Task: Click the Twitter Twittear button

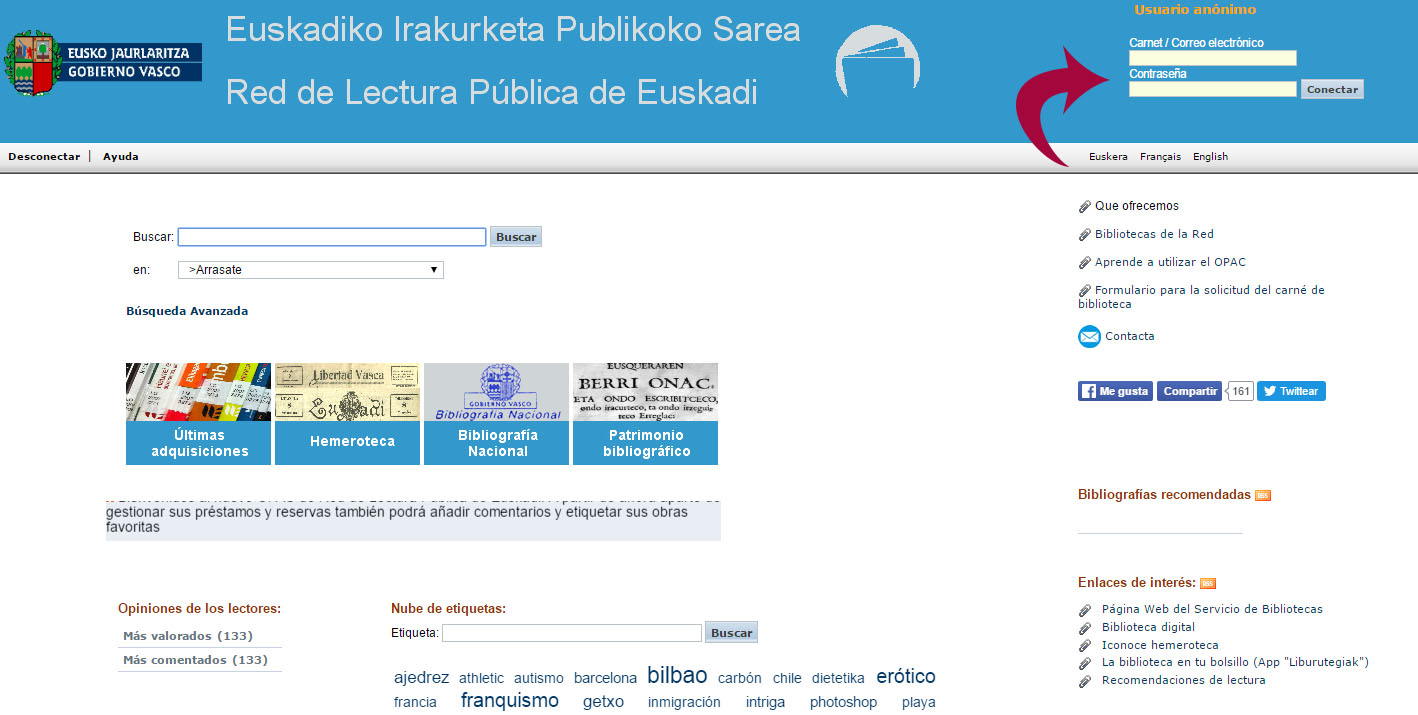Action: (x=1290, y=391)
